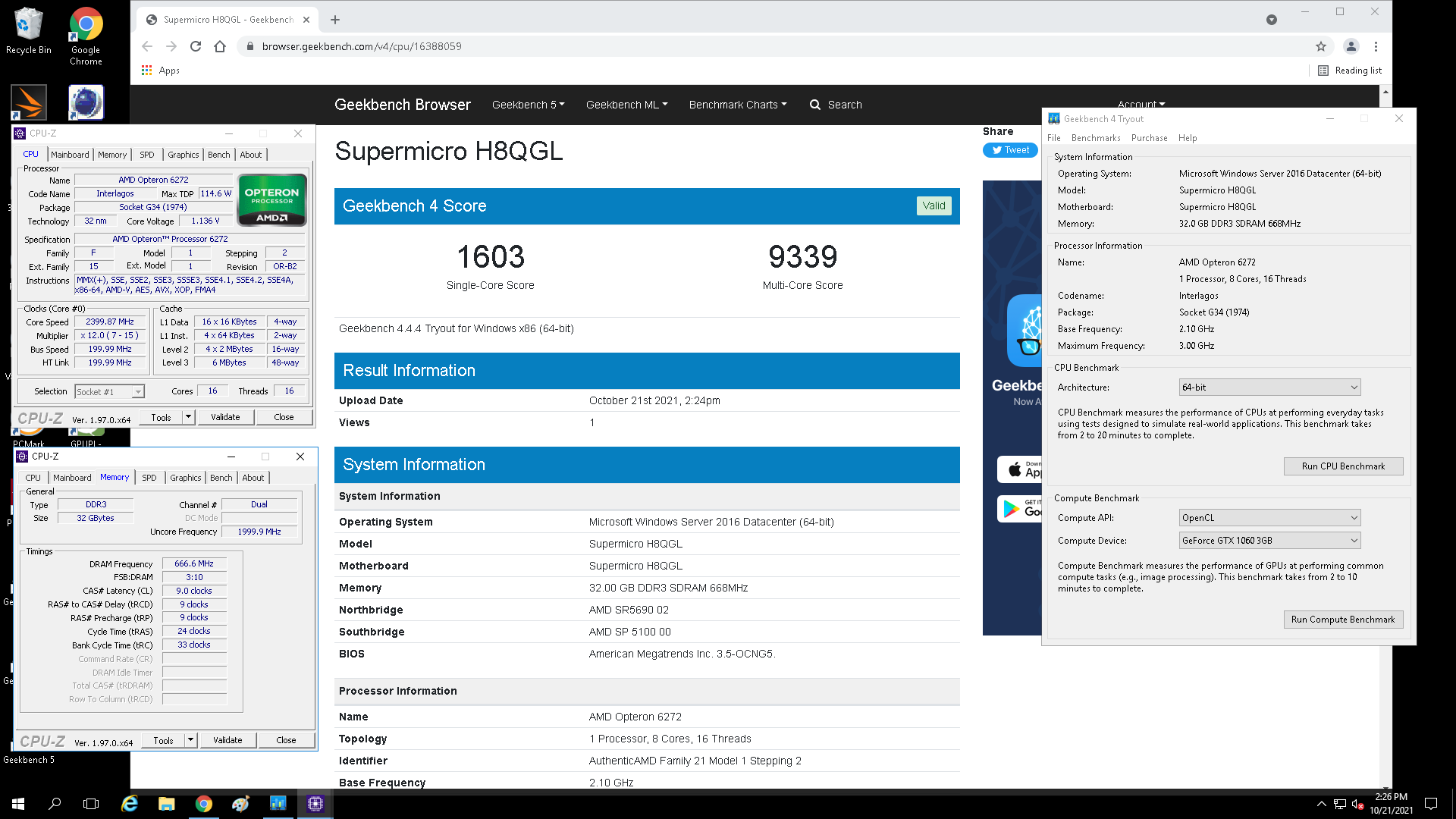This screenshot has width=1456, height=819.
Task: Open Task View on taskbar
Action: 91,804
